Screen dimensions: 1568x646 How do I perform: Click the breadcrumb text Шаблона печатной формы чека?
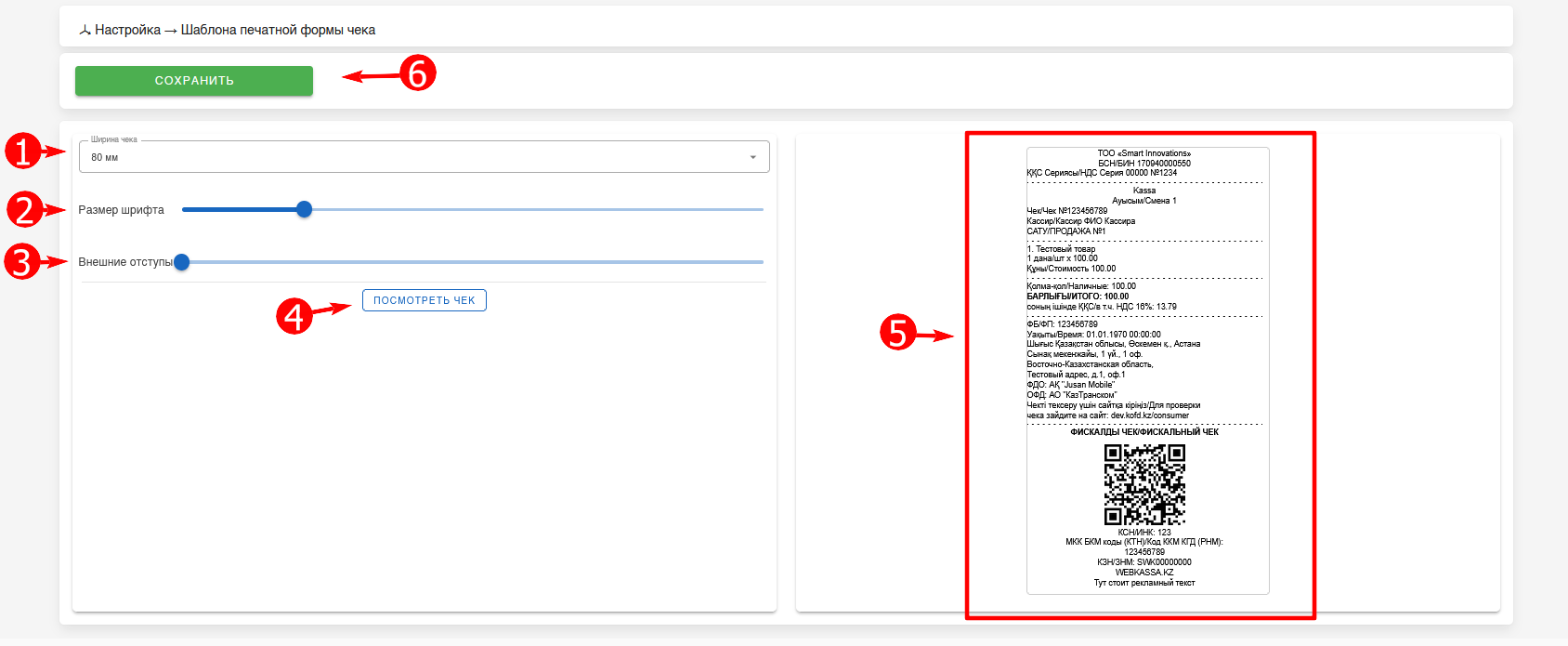pos(278,30)
